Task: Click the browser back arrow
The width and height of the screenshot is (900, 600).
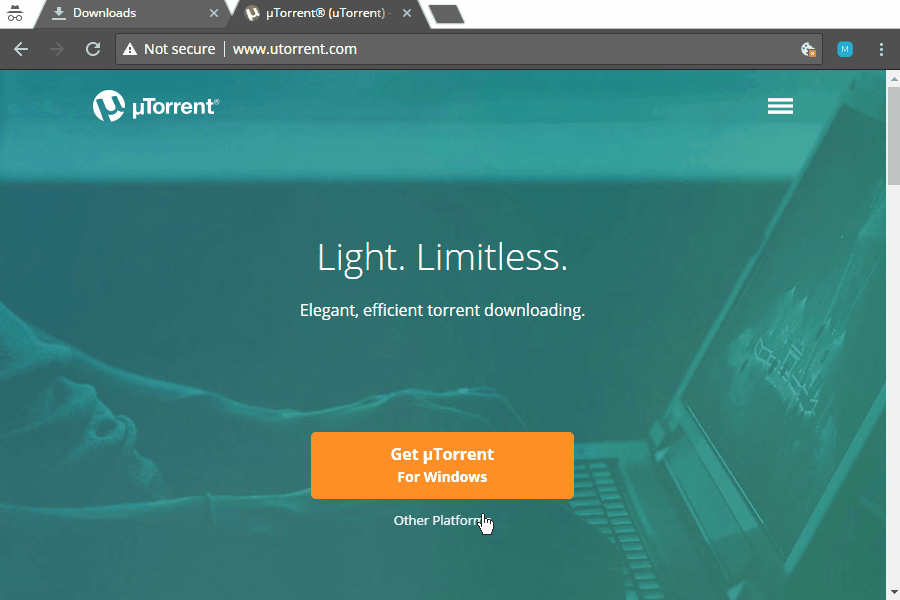Action: (21, 49)
